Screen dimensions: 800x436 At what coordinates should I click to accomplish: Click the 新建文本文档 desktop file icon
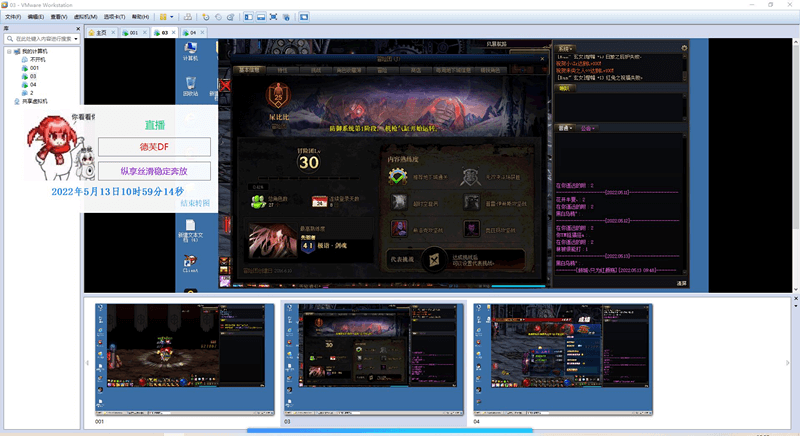click(190, 230)
